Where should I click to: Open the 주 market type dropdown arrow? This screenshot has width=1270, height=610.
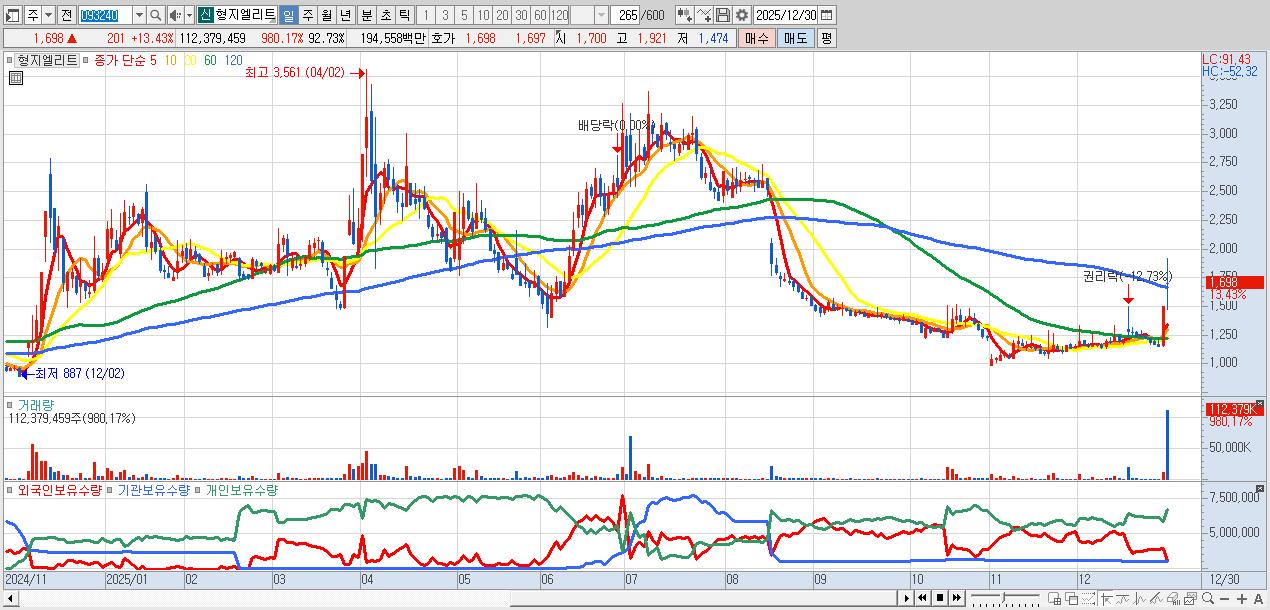click(x=48, y=16)
